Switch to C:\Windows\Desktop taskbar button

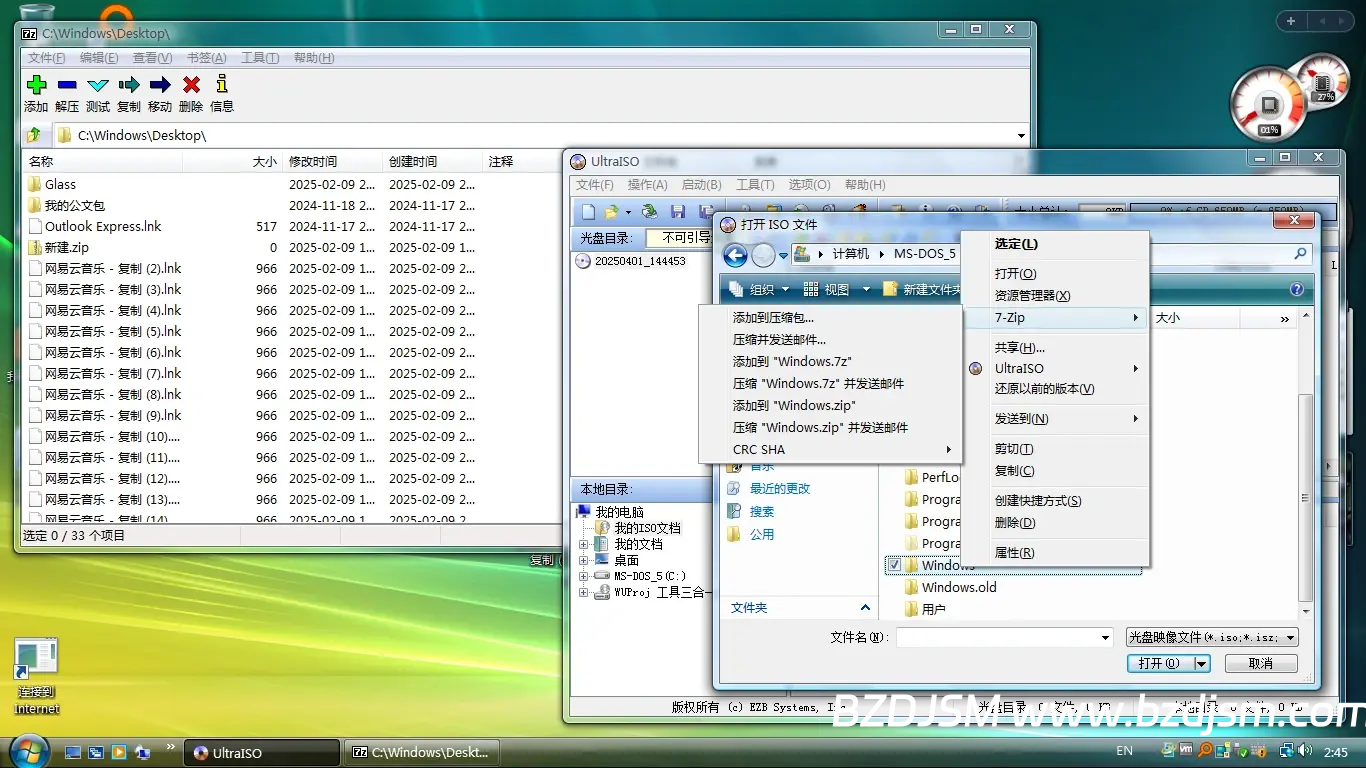click(x=421, y=753)
